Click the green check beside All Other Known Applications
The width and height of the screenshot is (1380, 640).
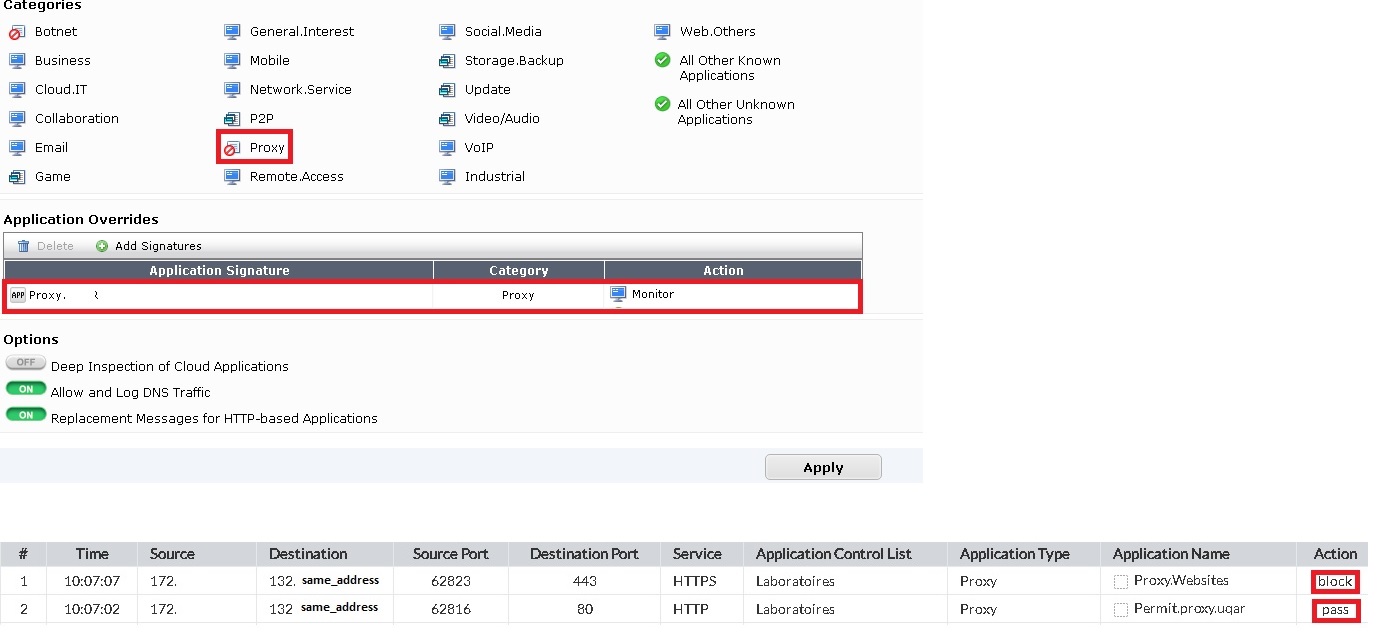(662, 61)
